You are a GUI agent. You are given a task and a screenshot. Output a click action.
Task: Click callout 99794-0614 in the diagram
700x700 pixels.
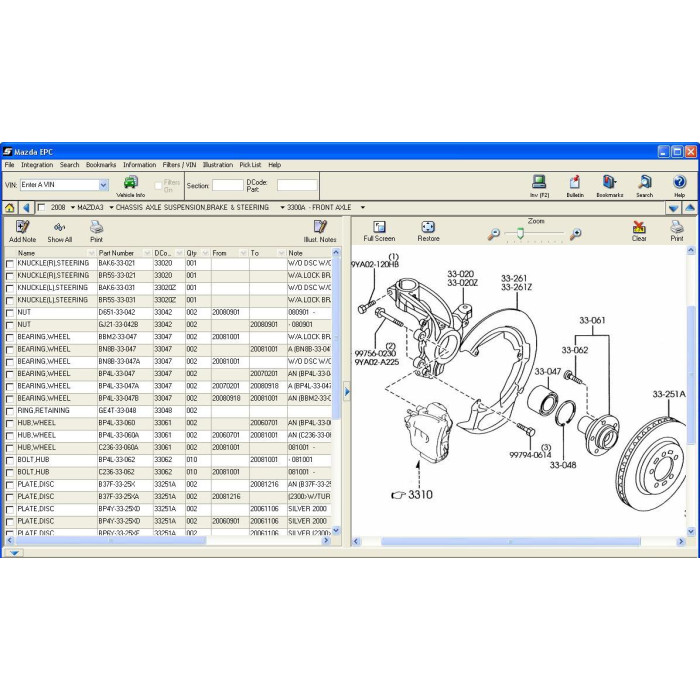pos(530,455)
